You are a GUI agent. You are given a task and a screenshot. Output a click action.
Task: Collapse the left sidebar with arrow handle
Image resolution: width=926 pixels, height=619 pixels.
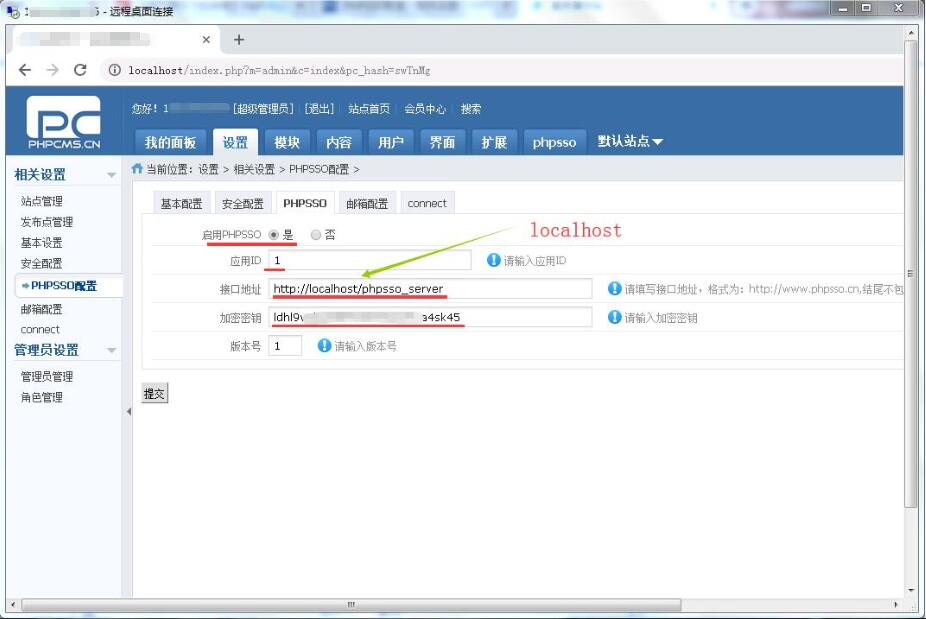tap(128, 412)
